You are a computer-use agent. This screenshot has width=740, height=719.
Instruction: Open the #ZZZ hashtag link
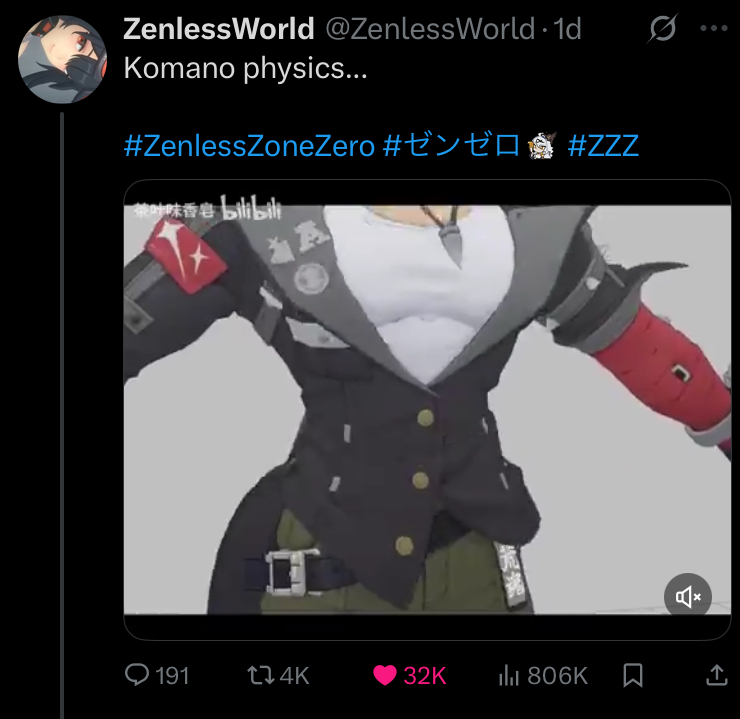tap(603, 145)
